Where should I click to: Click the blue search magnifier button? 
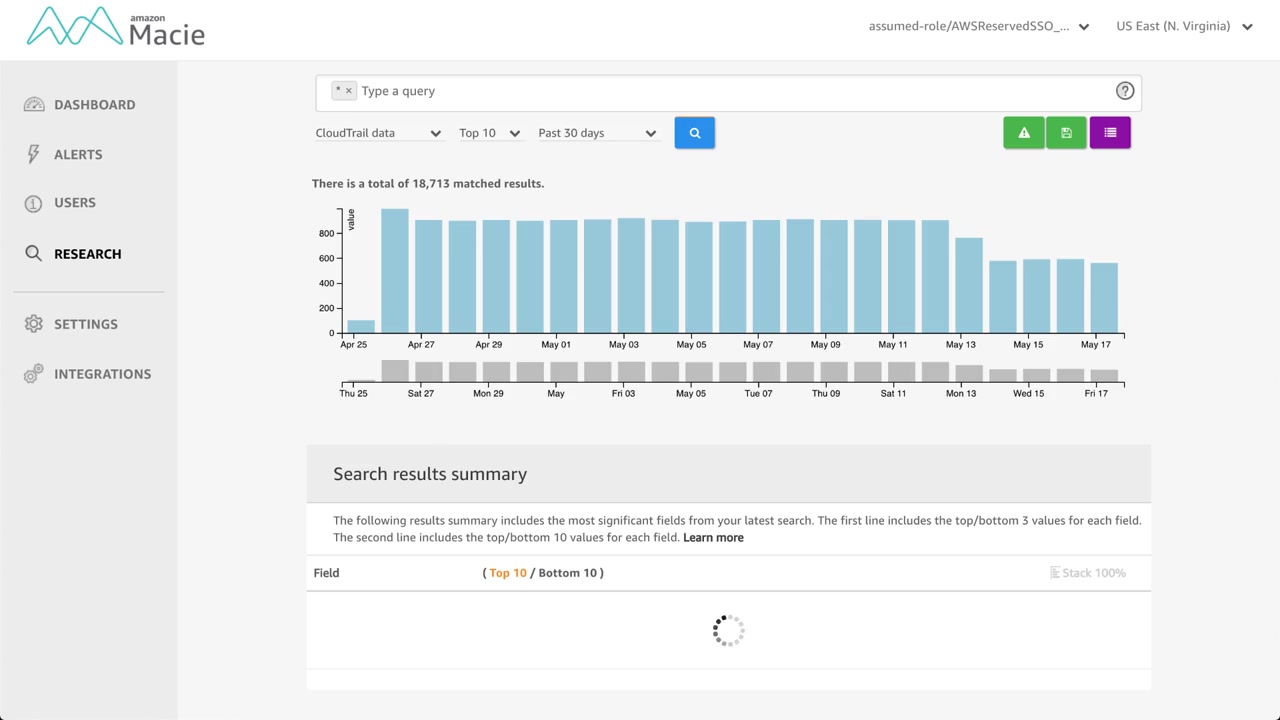coord(694,133)
